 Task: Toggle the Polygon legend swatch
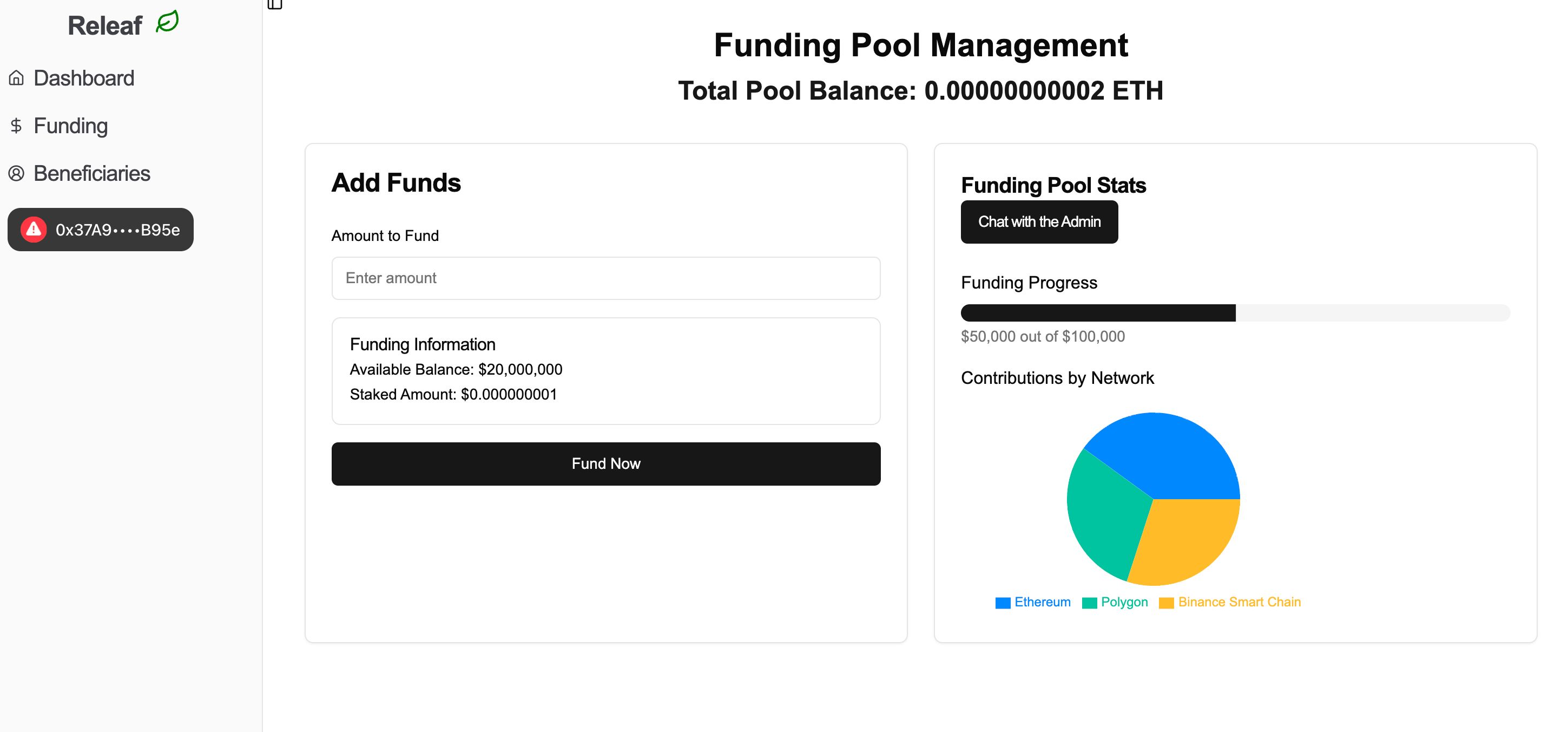coord(1090,603)
